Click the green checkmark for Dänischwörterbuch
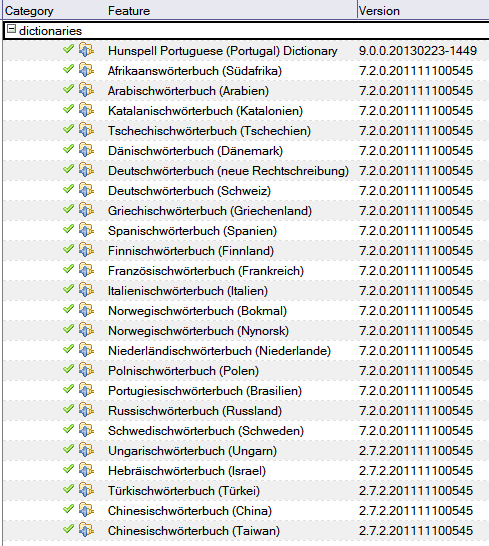The width and height of the screenshot is (489, 546). click(x=69, y=149)
